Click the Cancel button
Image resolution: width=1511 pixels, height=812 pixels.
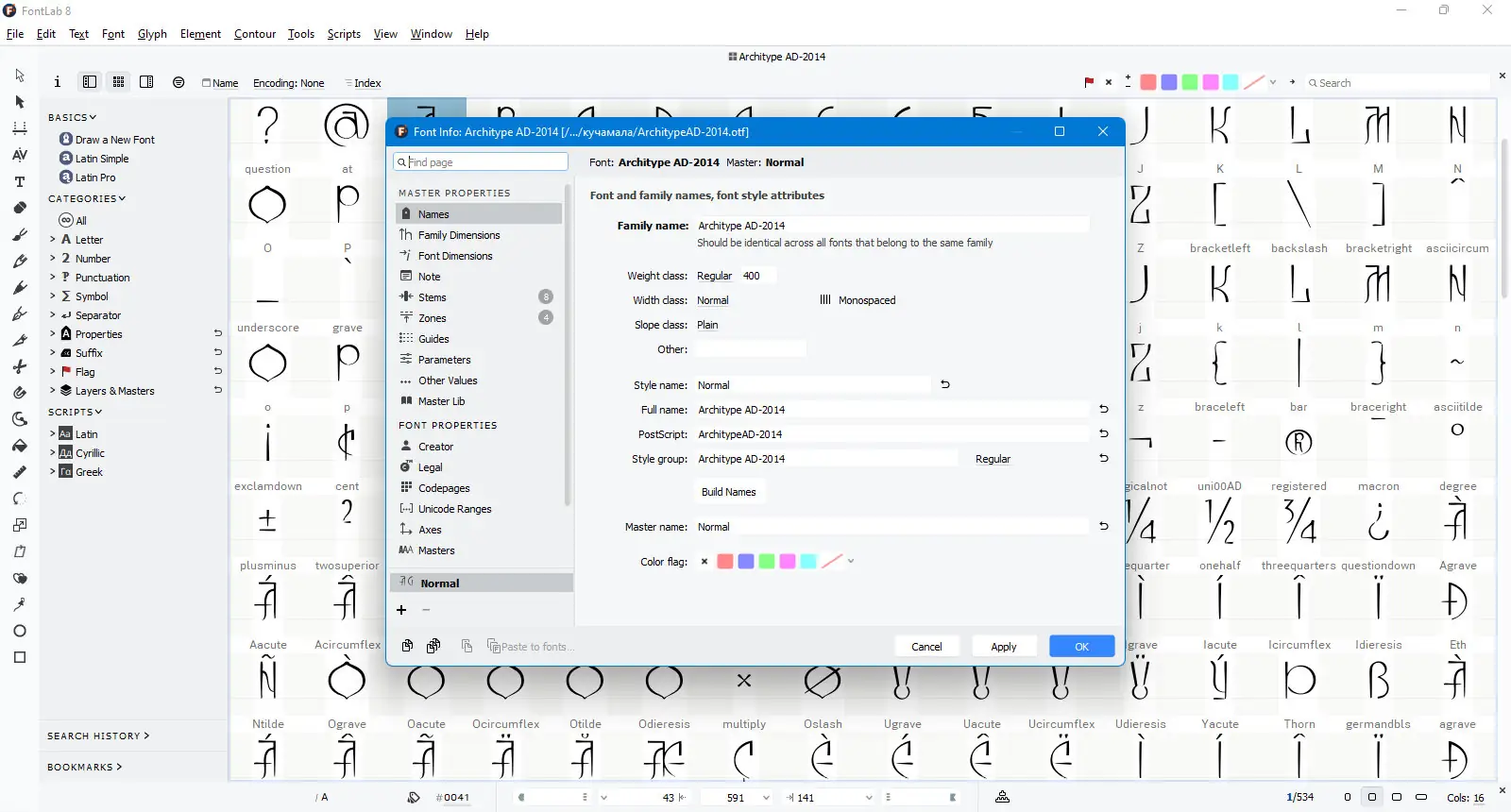(926, 647)
